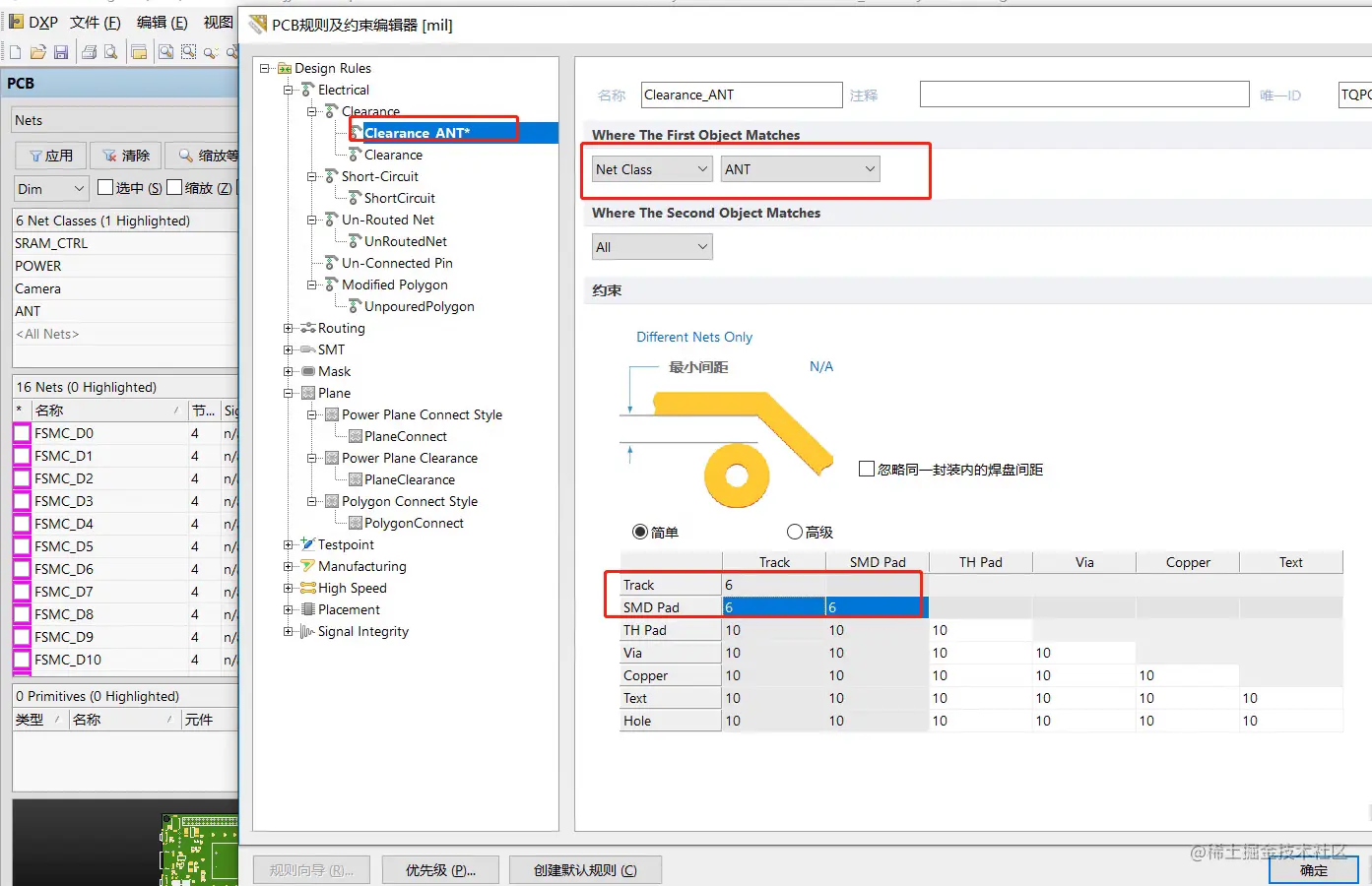Viewport: 1372px width, 886px height.
Task: Click the Placement category icon
Action: tap(308, 609)
